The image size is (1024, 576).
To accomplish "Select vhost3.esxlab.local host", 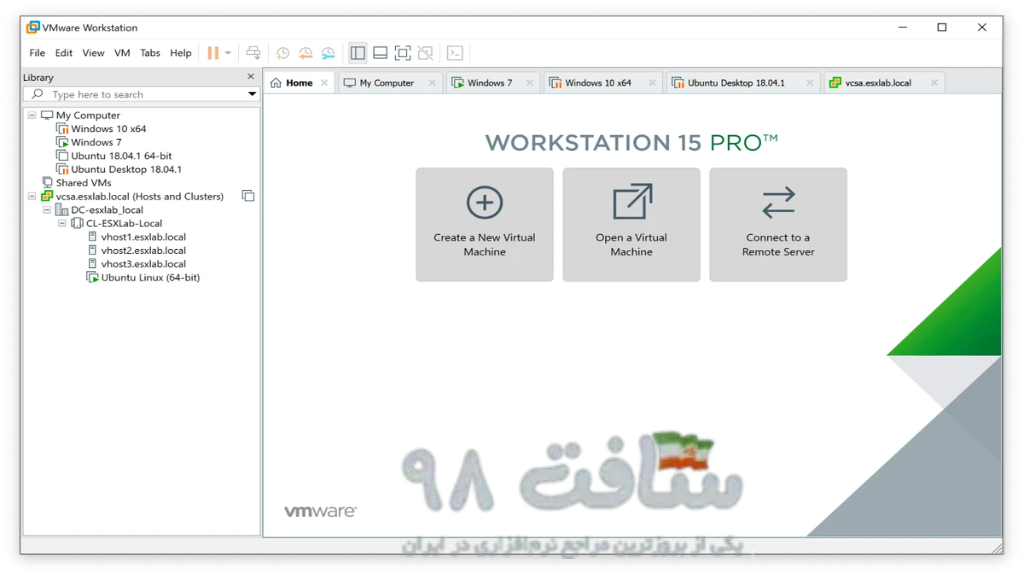I will [143, 264].
